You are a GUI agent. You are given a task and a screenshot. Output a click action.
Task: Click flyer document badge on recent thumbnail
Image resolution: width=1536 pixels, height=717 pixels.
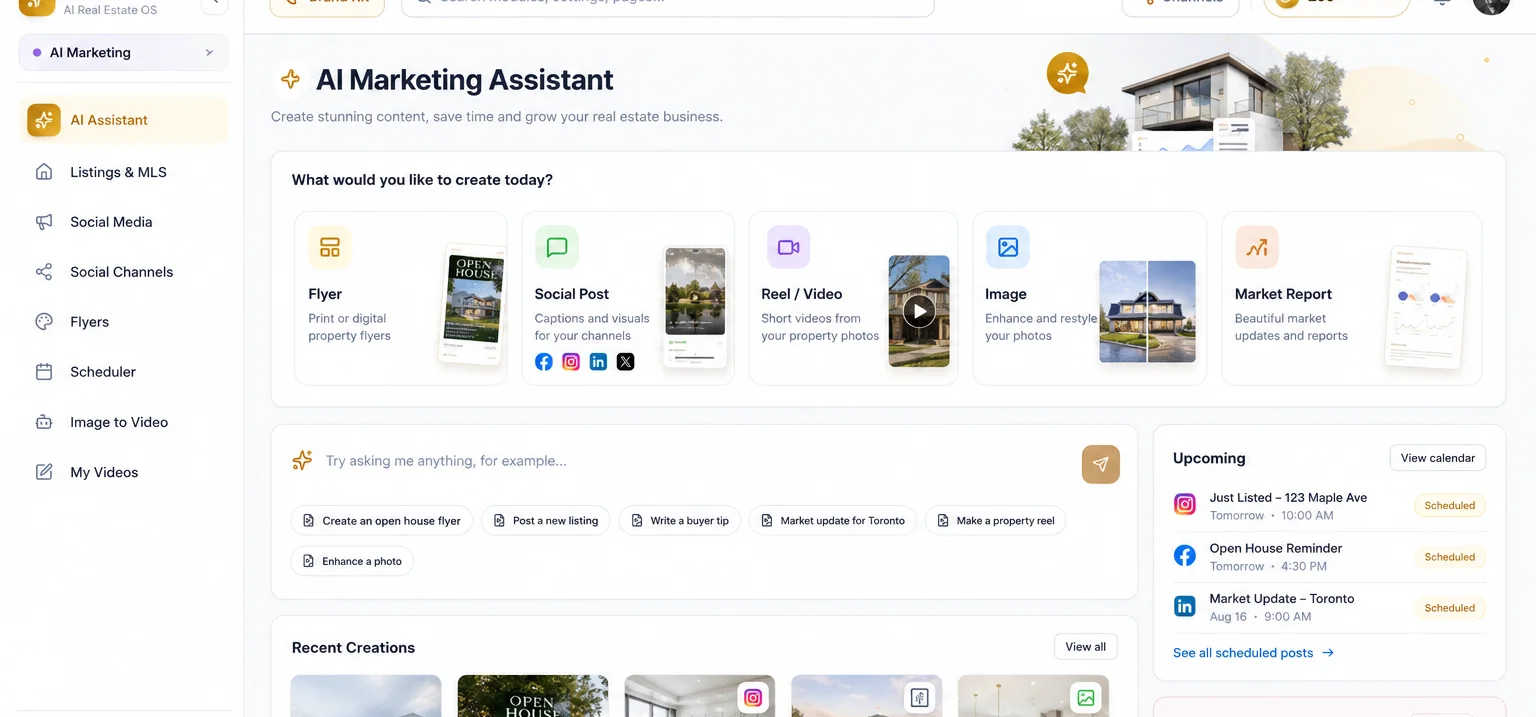click(x=919, y=698)
